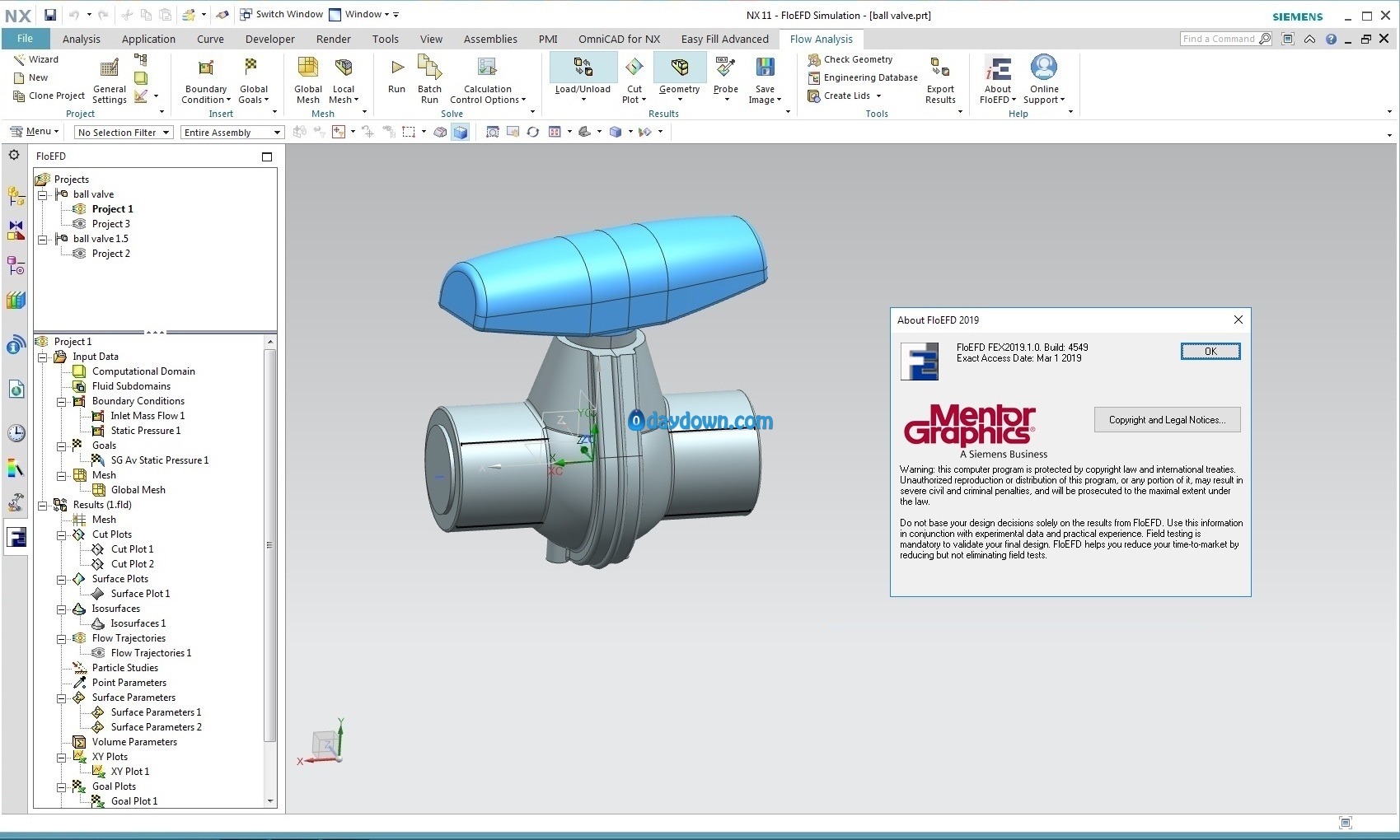Select the Flow Analysis tab
The width and height of the screenshot is (1400, 840).
click(x=822, y=39)
